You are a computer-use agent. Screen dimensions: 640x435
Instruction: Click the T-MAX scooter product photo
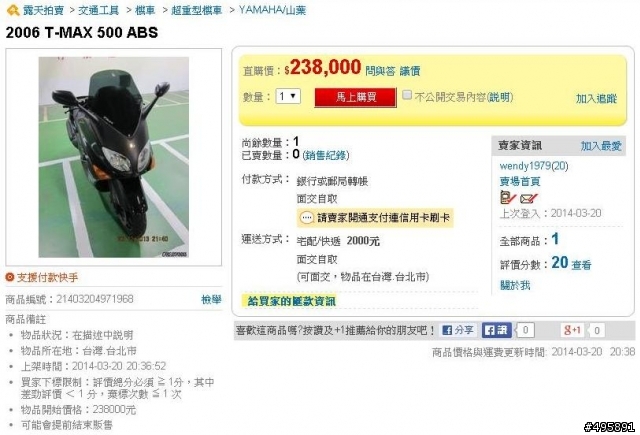(x=114, y=157)
